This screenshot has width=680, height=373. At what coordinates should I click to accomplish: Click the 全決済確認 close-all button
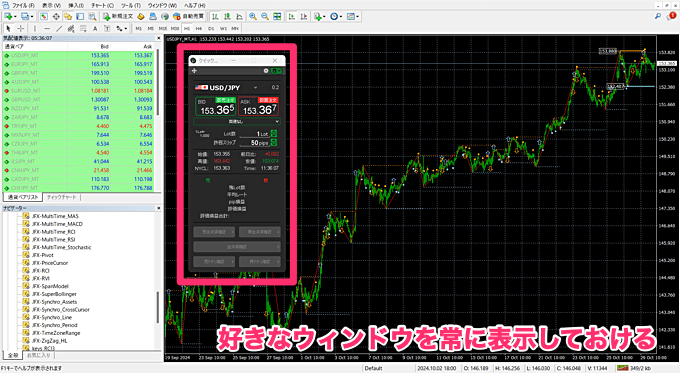point(237,247)
